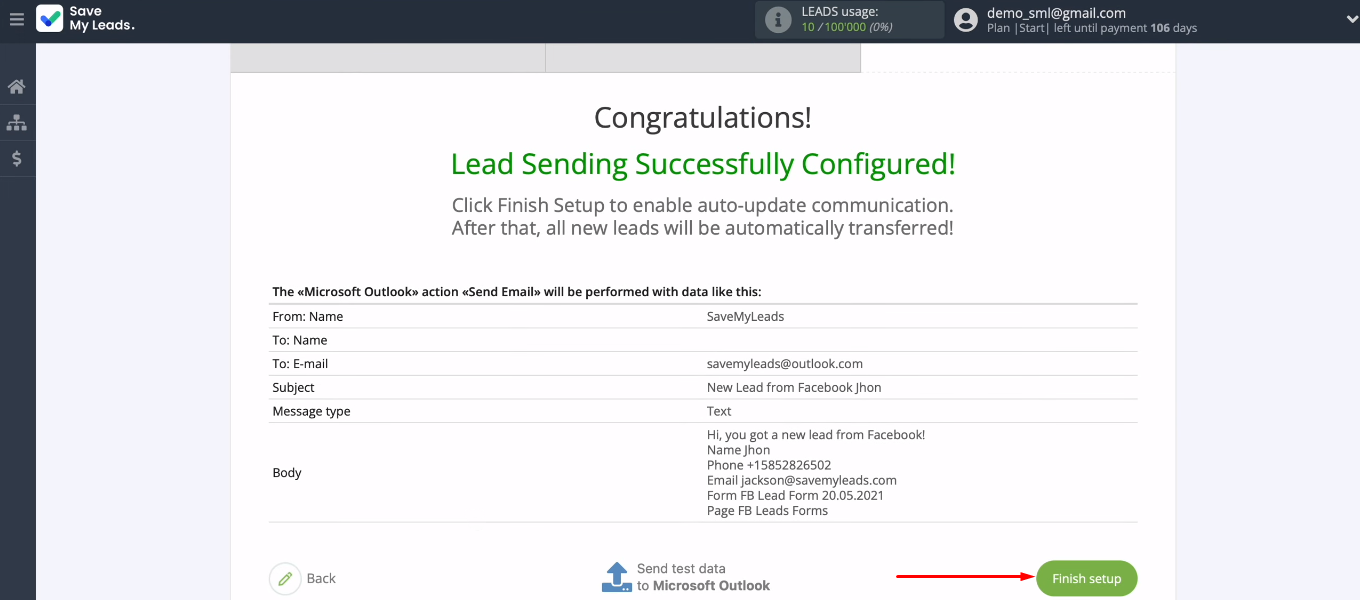Click the Plan Start payment days text
Image resolution: width=1360 pixels, height=600 pixels.
click(1092, 28)
